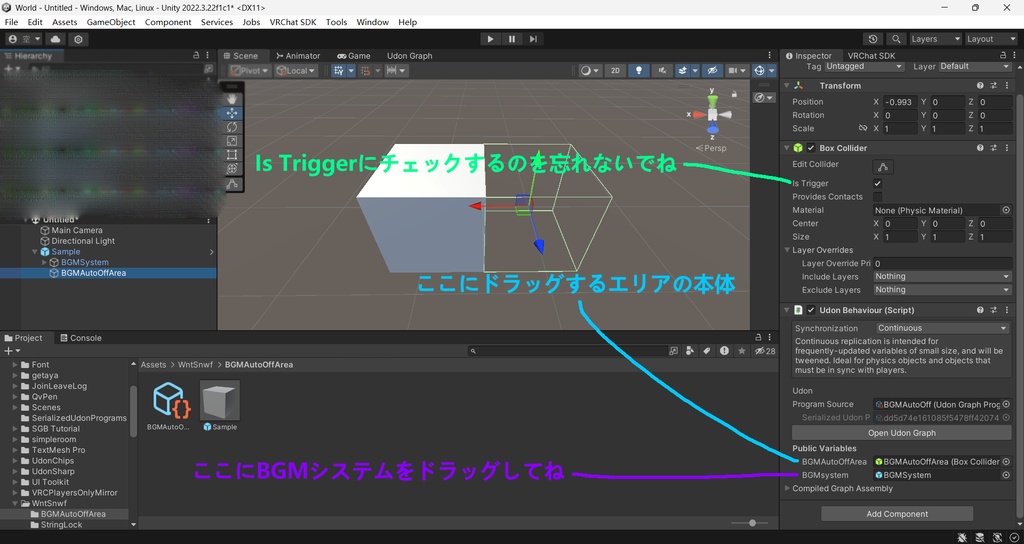Toggle constrained proportions for Scale
The height and width of the screenshot is (544, 1024).
coord(863,129)
